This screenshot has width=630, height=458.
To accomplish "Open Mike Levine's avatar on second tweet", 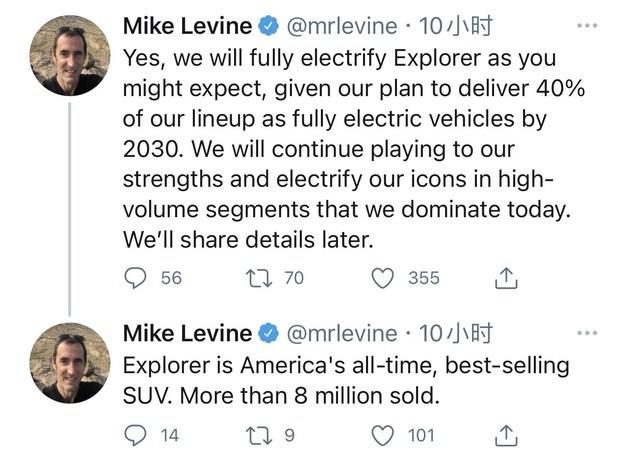I will pos(70,362).
